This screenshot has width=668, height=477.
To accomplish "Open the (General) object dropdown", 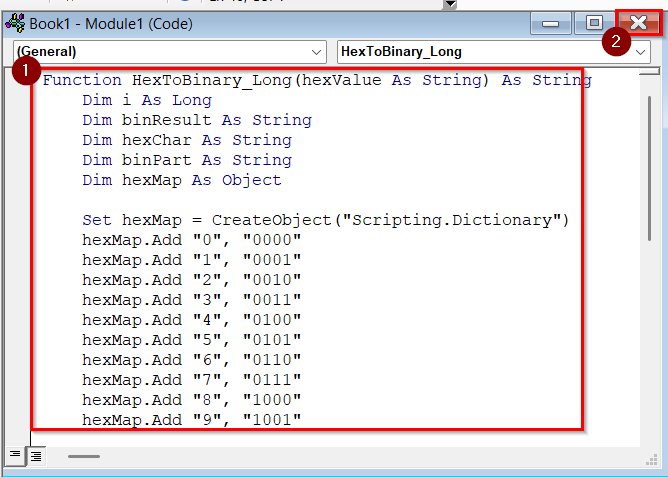I will (x=170, y=52).
